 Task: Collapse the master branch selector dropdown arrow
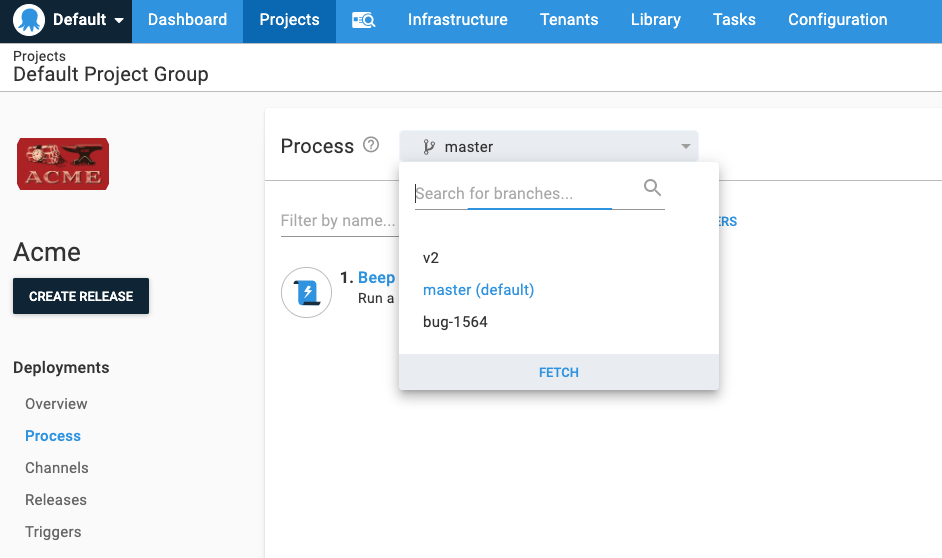coord(686,147)
